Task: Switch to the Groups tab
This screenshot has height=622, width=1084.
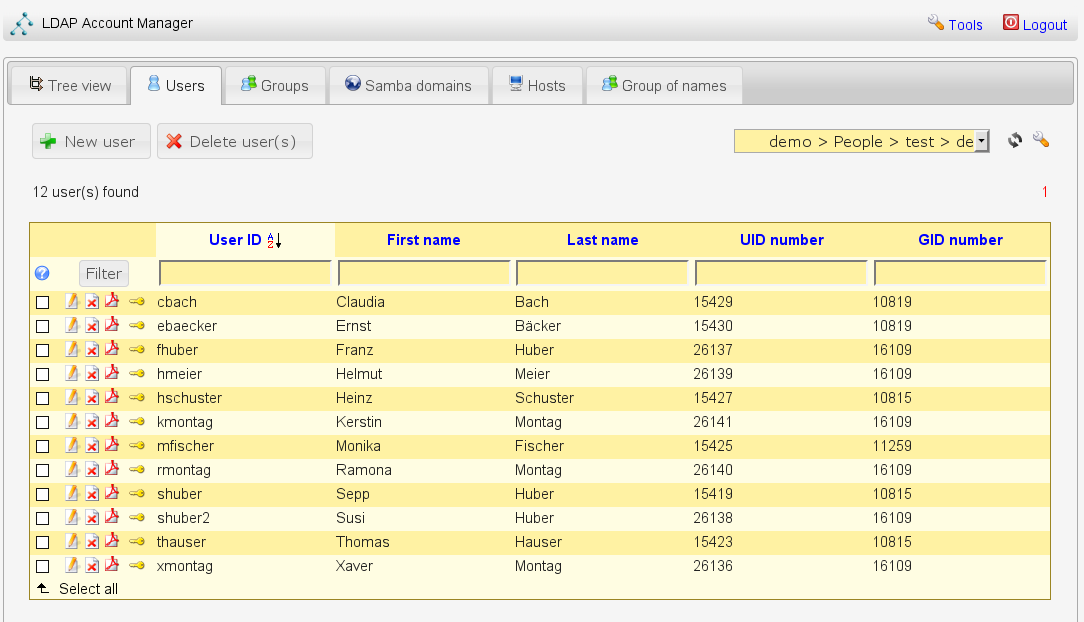Action: pyautogui.click(x=275, y=86)
